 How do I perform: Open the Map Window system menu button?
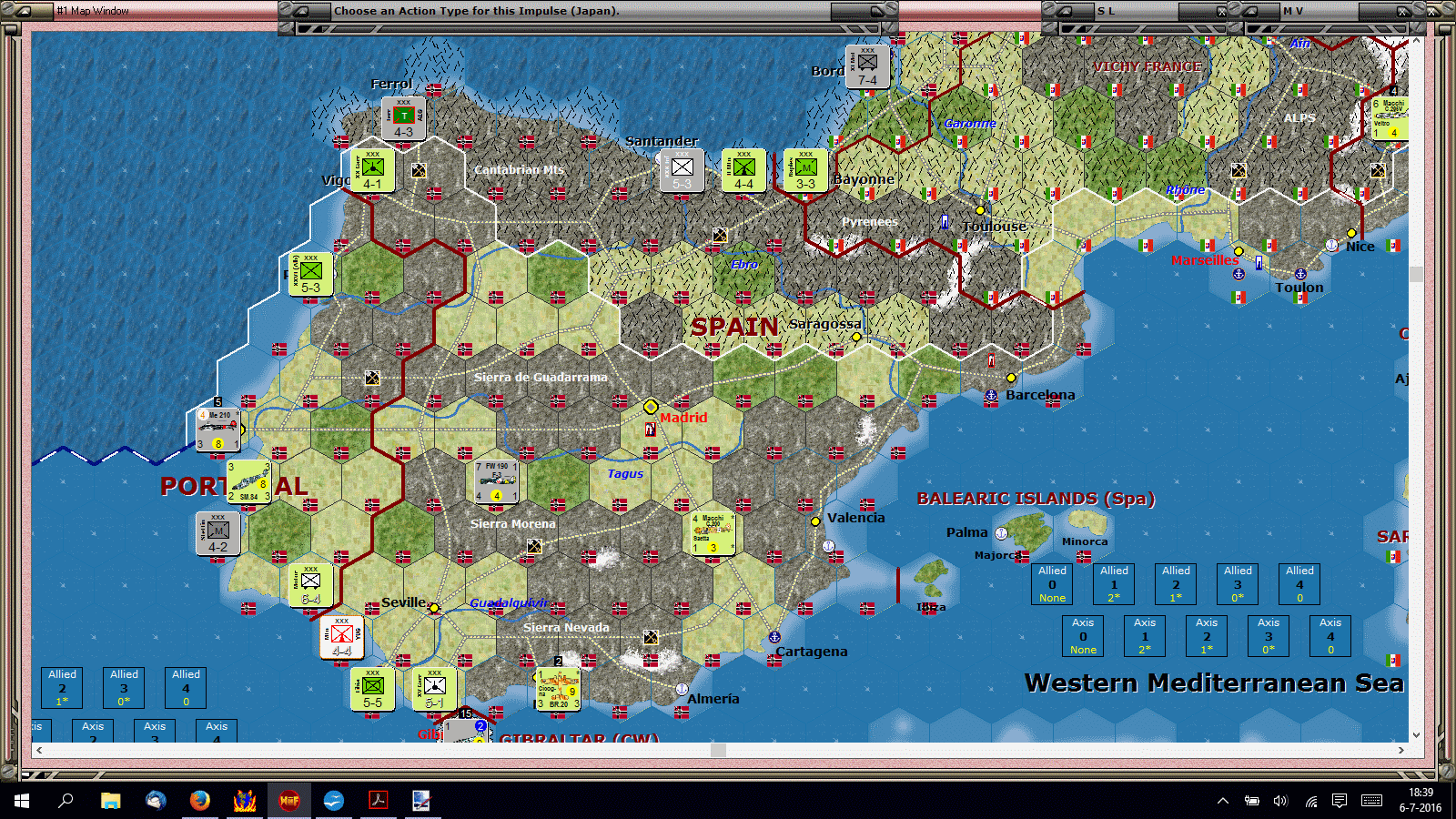[x=22, y=11]
